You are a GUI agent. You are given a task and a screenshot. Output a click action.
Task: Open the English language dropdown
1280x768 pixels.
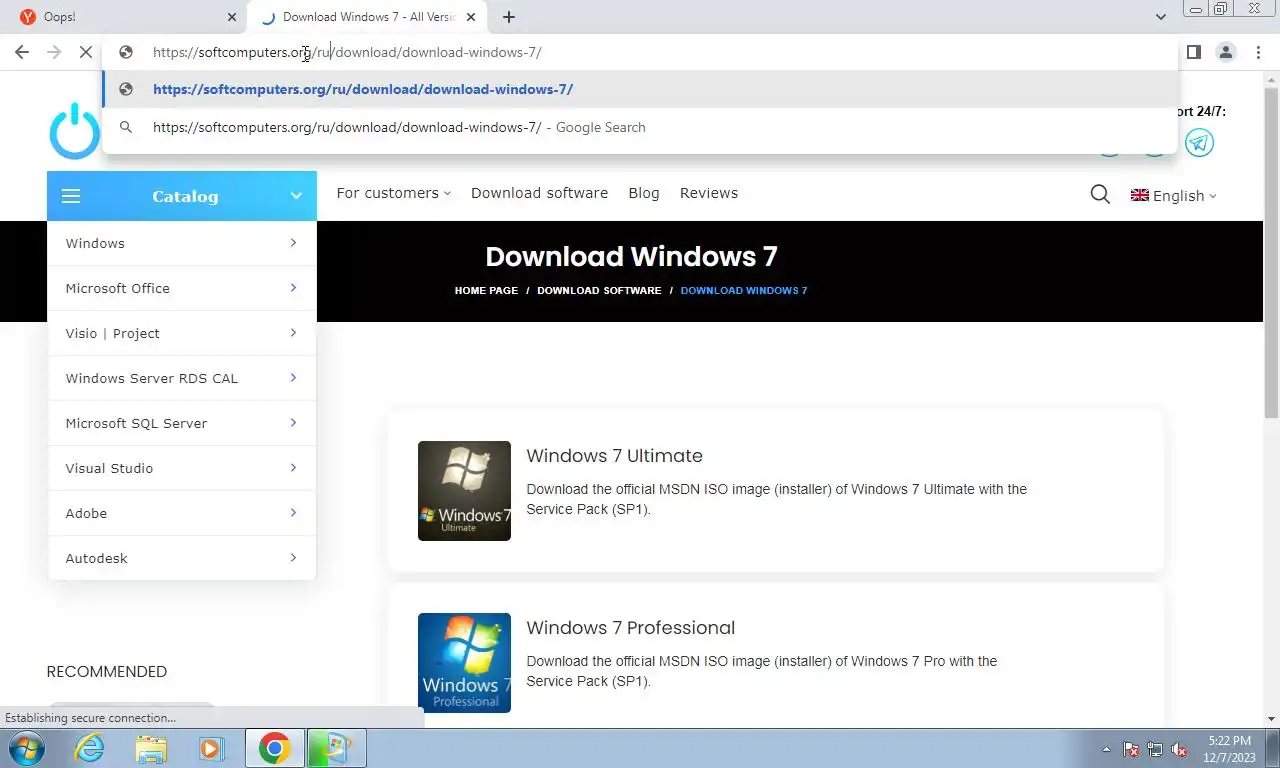tap(1174, 196)
